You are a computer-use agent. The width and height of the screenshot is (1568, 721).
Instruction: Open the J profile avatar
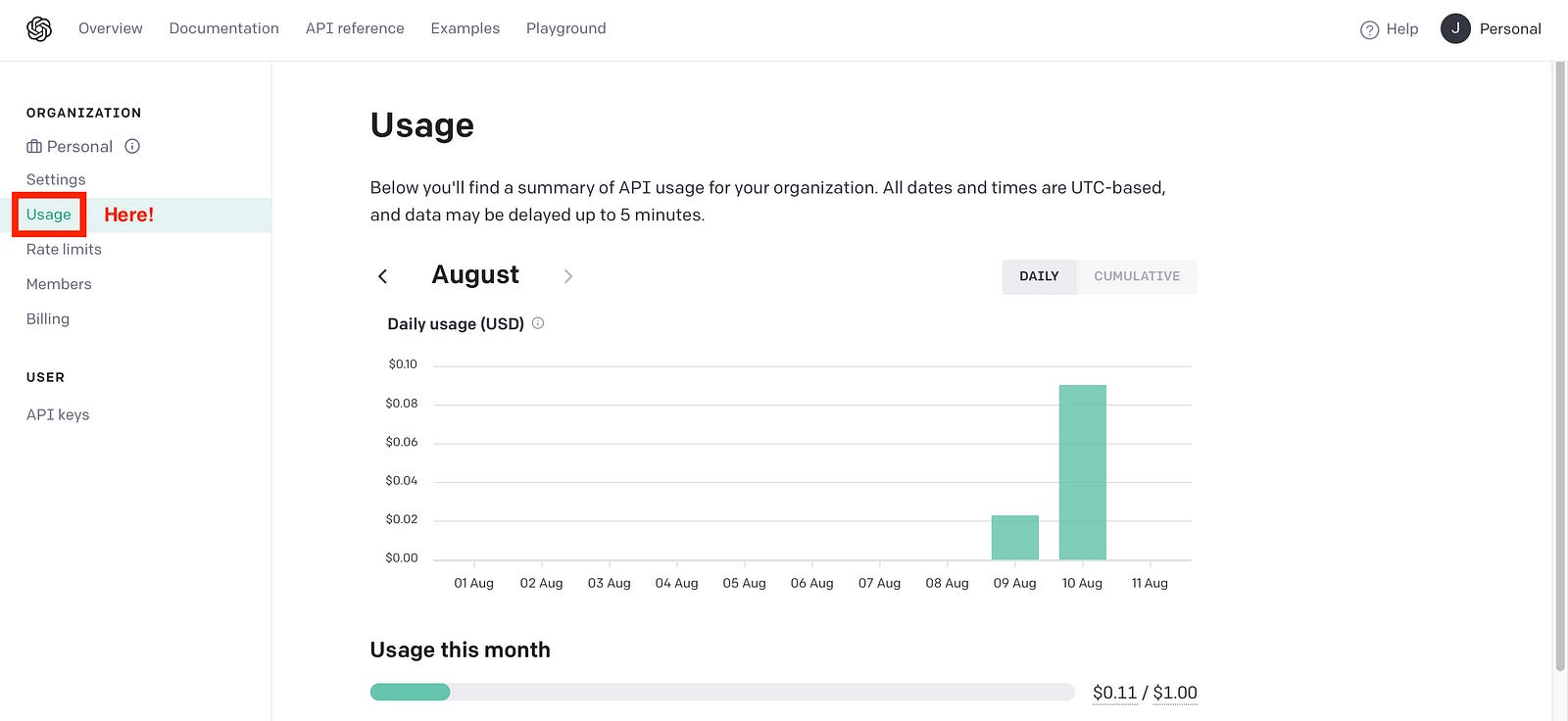[x=1455, y=28]
